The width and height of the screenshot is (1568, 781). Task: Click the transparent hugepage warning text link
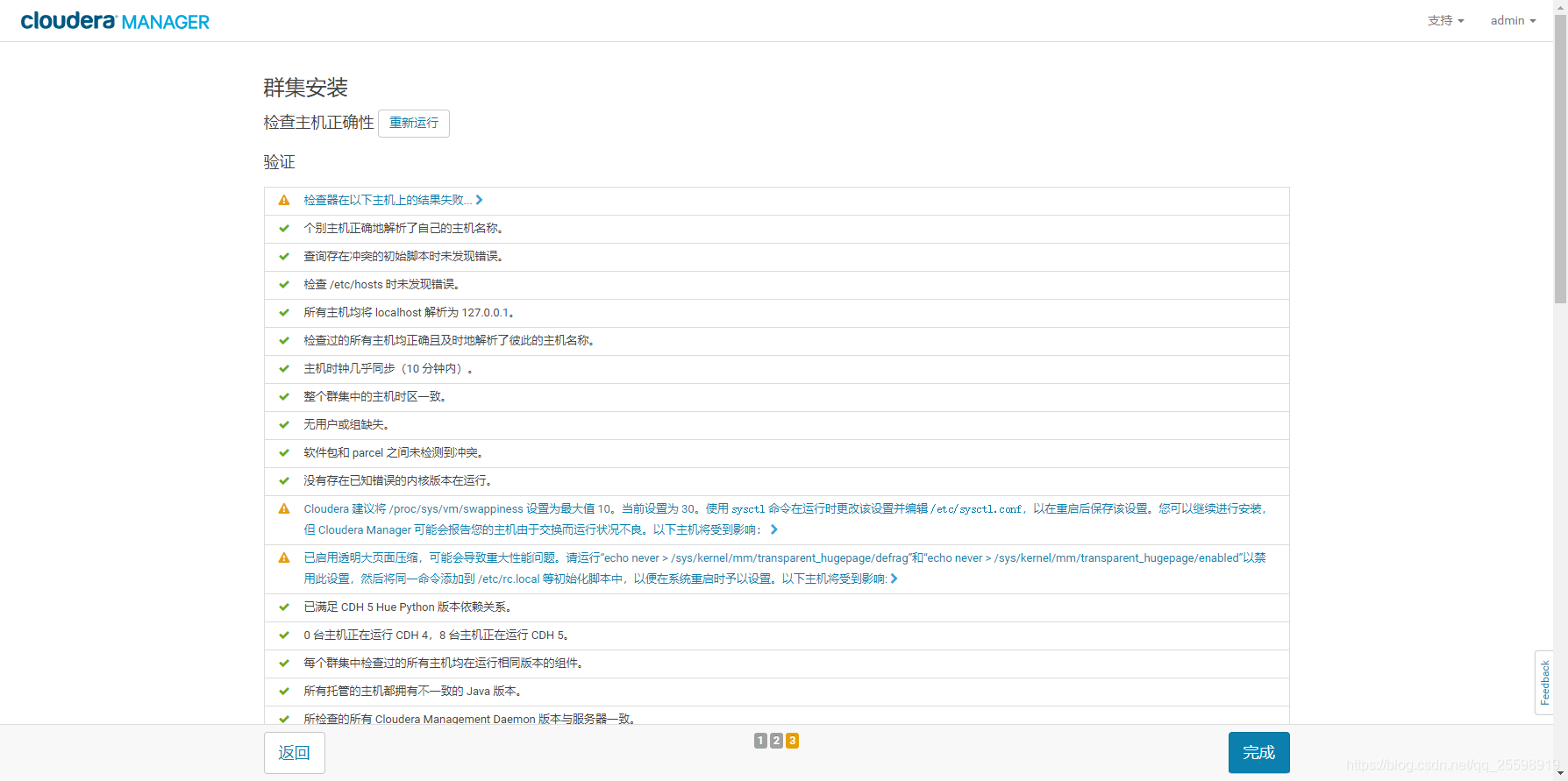[785, 569]
